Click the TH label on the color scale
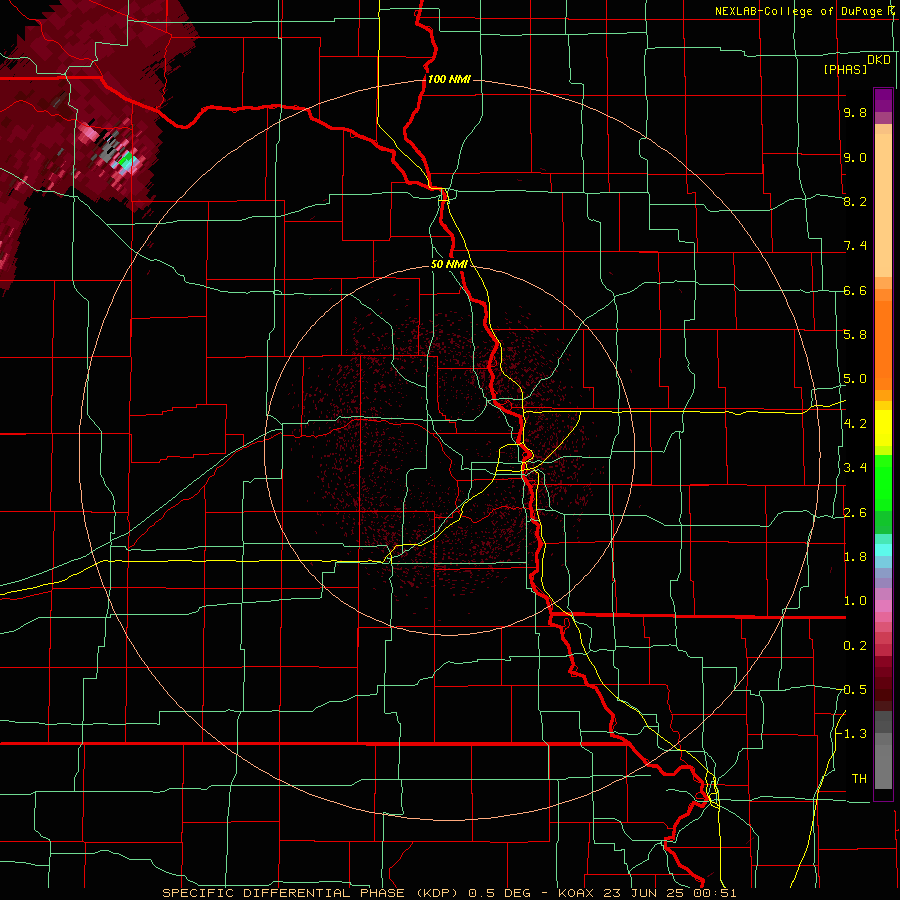The width and height of the screenshot is (900, 900). click(x=859, y=779)
